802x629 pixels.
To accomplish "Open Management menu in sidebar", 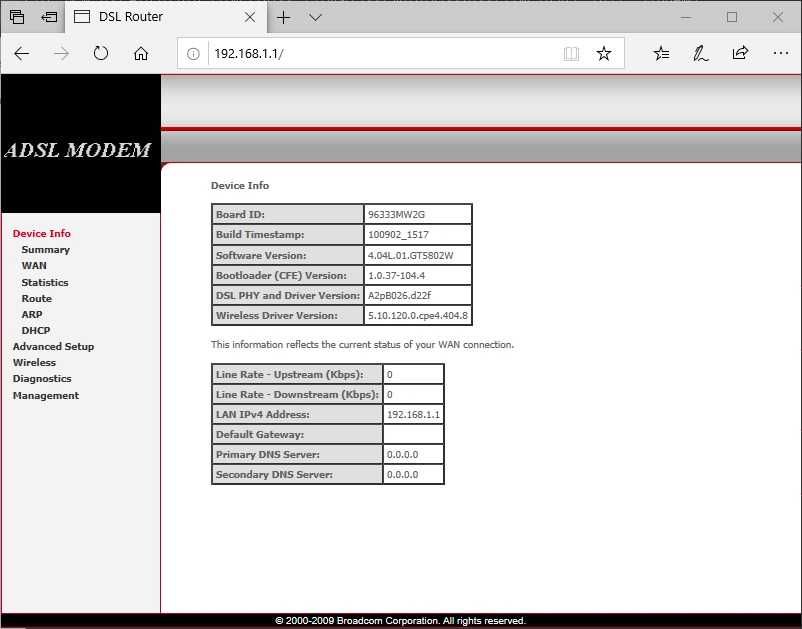I will click(46, 395).
